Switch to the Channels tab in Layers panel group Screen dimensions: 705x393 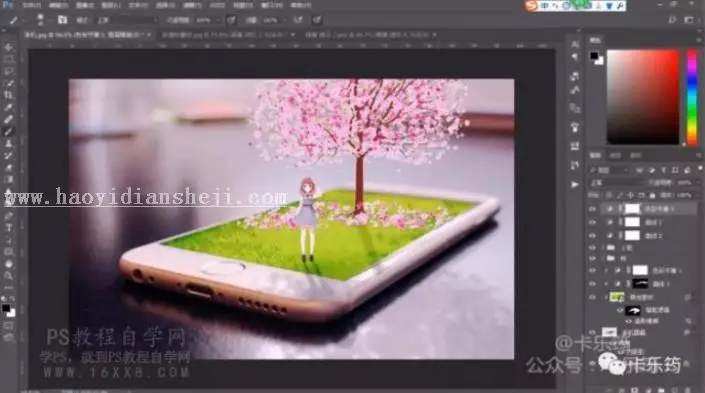click(615, 156)
